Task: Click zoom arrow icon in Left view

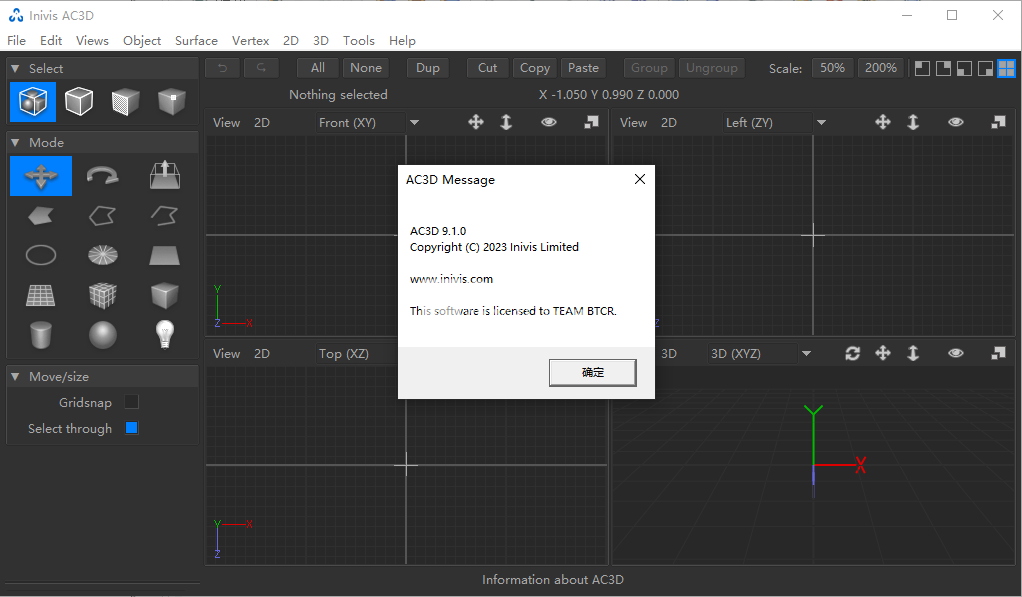Action: pos(913,122)
